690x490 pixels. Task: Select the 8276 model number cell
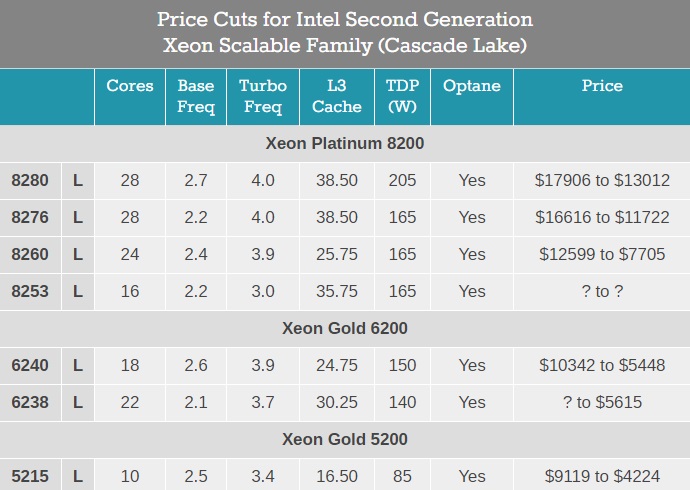tap(30, 217)
